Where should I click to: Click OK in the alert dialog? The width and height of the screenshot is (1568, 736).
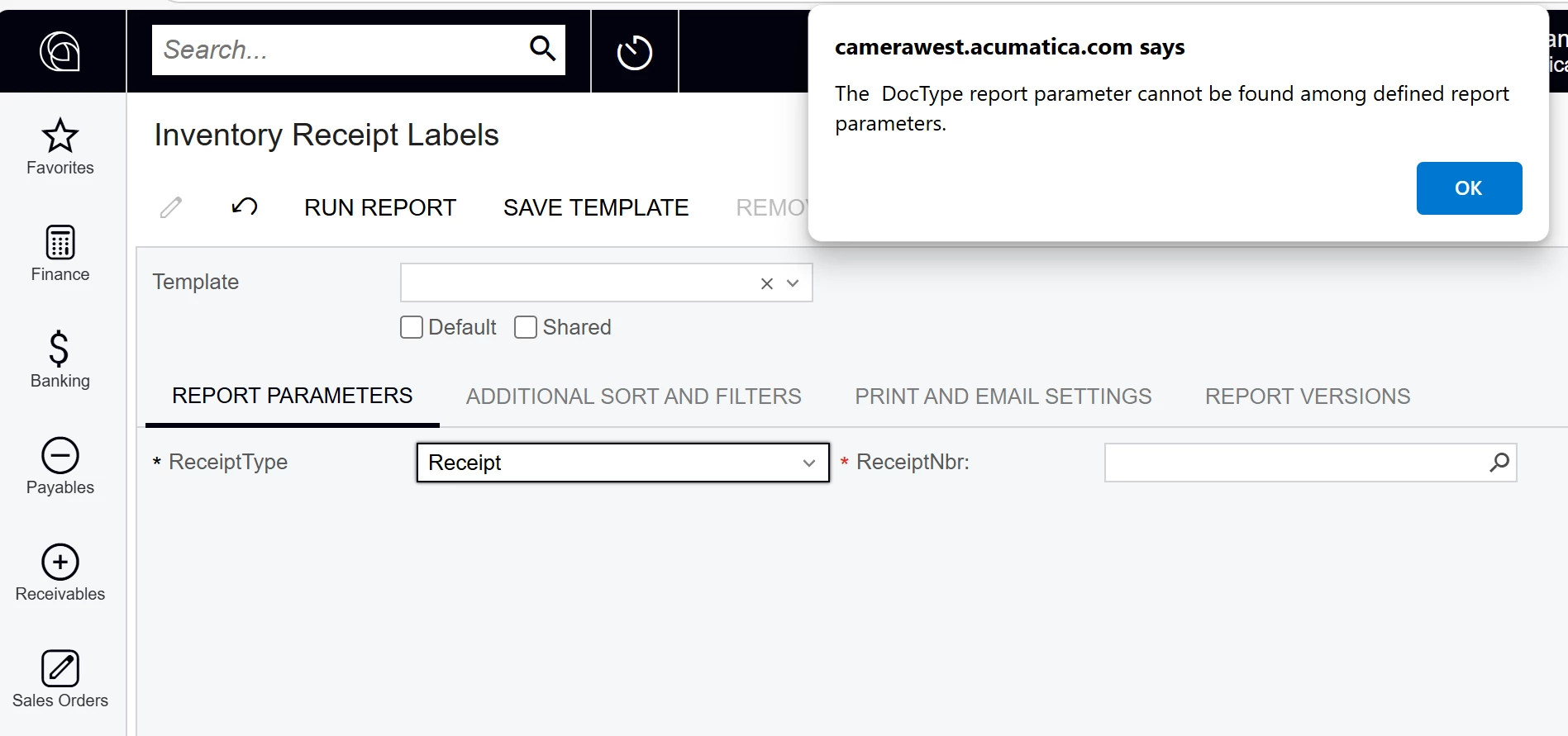point(1469,188)
